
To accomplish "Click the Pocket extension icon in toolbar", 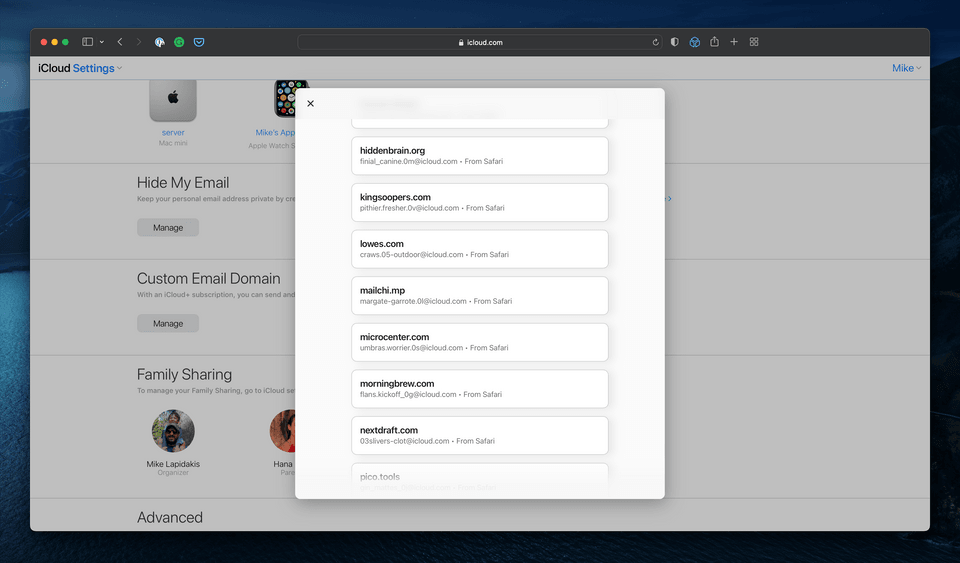I will (x=199, y=42).
